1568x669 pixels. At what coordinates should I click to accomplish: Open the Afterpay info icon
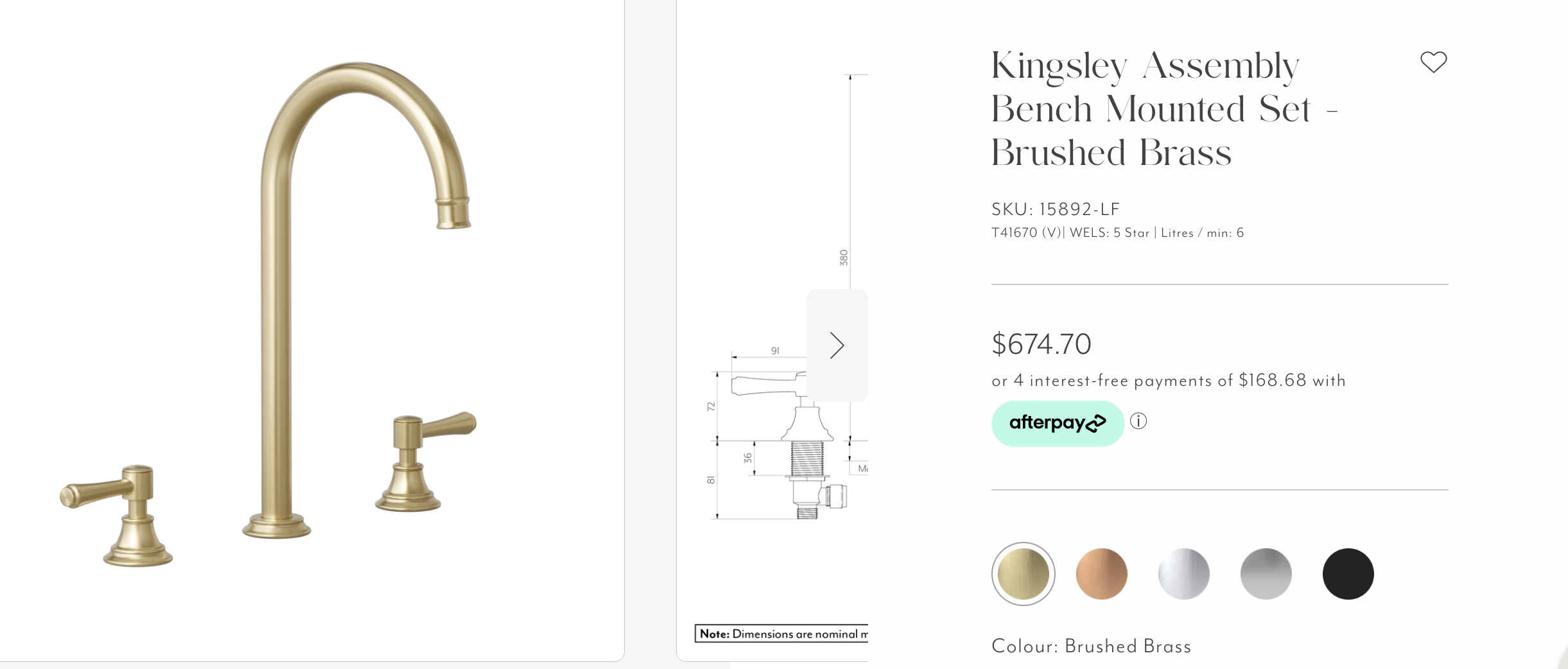coord(1138,421)
